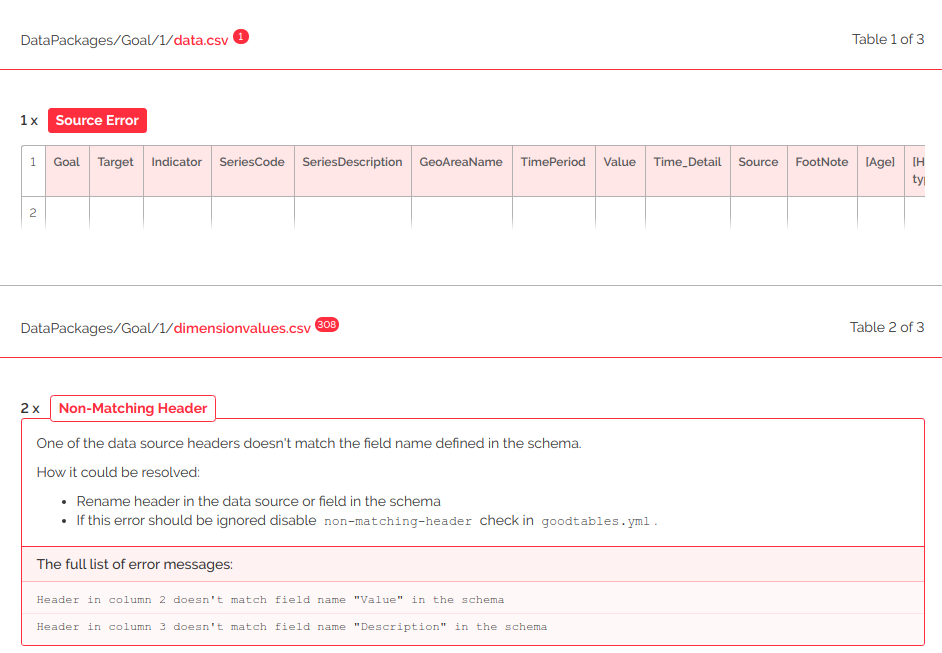Select the Time_Detail column header cell

[688, 171]
